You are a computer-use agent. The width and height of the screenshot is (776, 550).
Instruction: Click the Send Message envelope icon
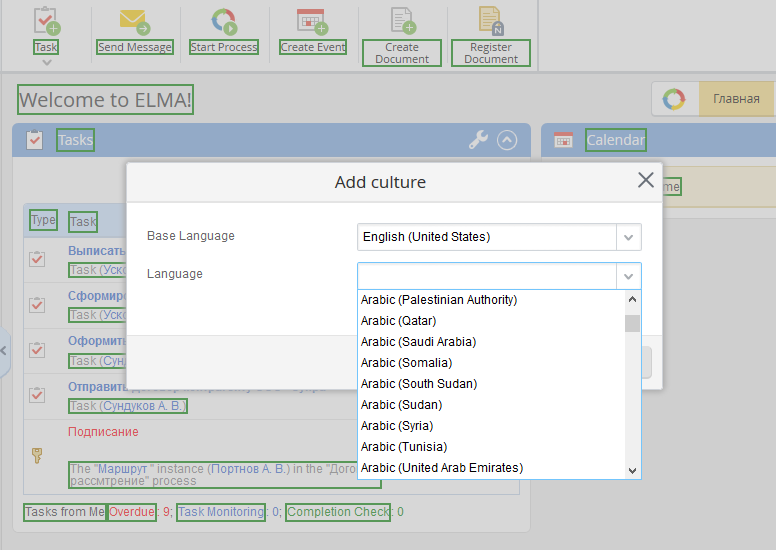tap(135, 21)
